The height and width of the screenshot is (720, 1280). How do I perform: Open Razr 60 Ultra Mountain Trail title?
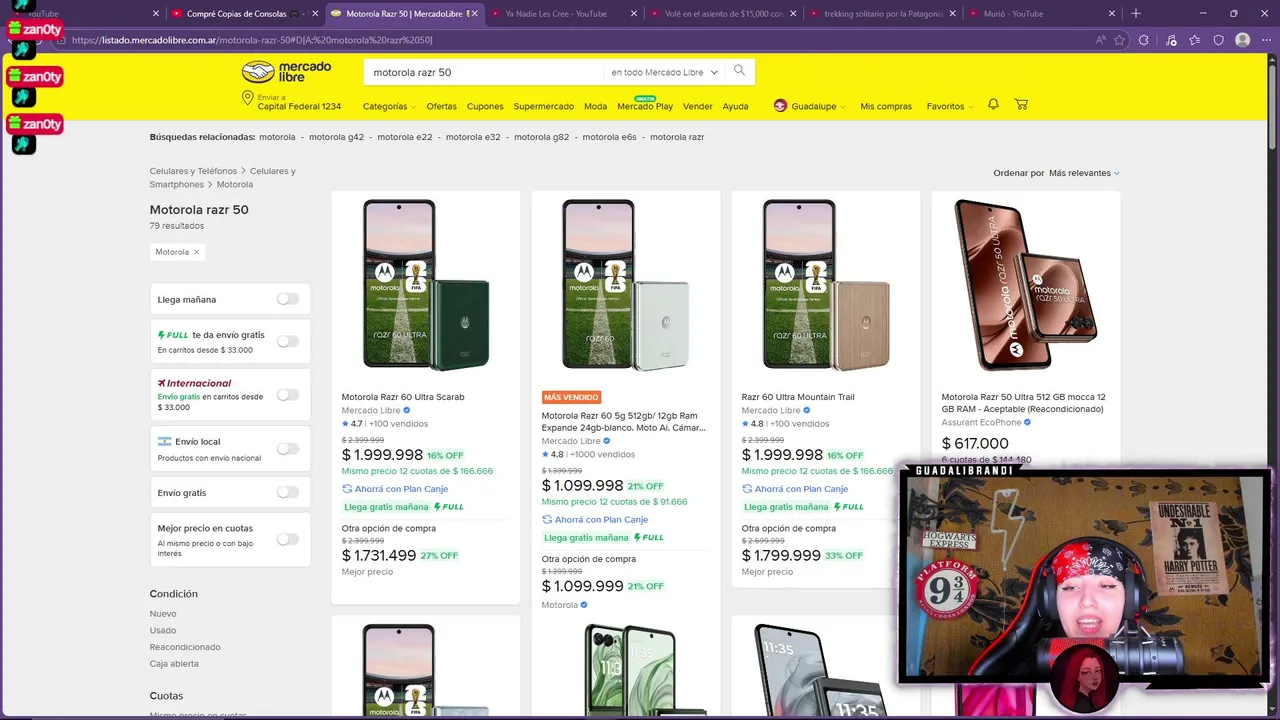pos(798,397)
